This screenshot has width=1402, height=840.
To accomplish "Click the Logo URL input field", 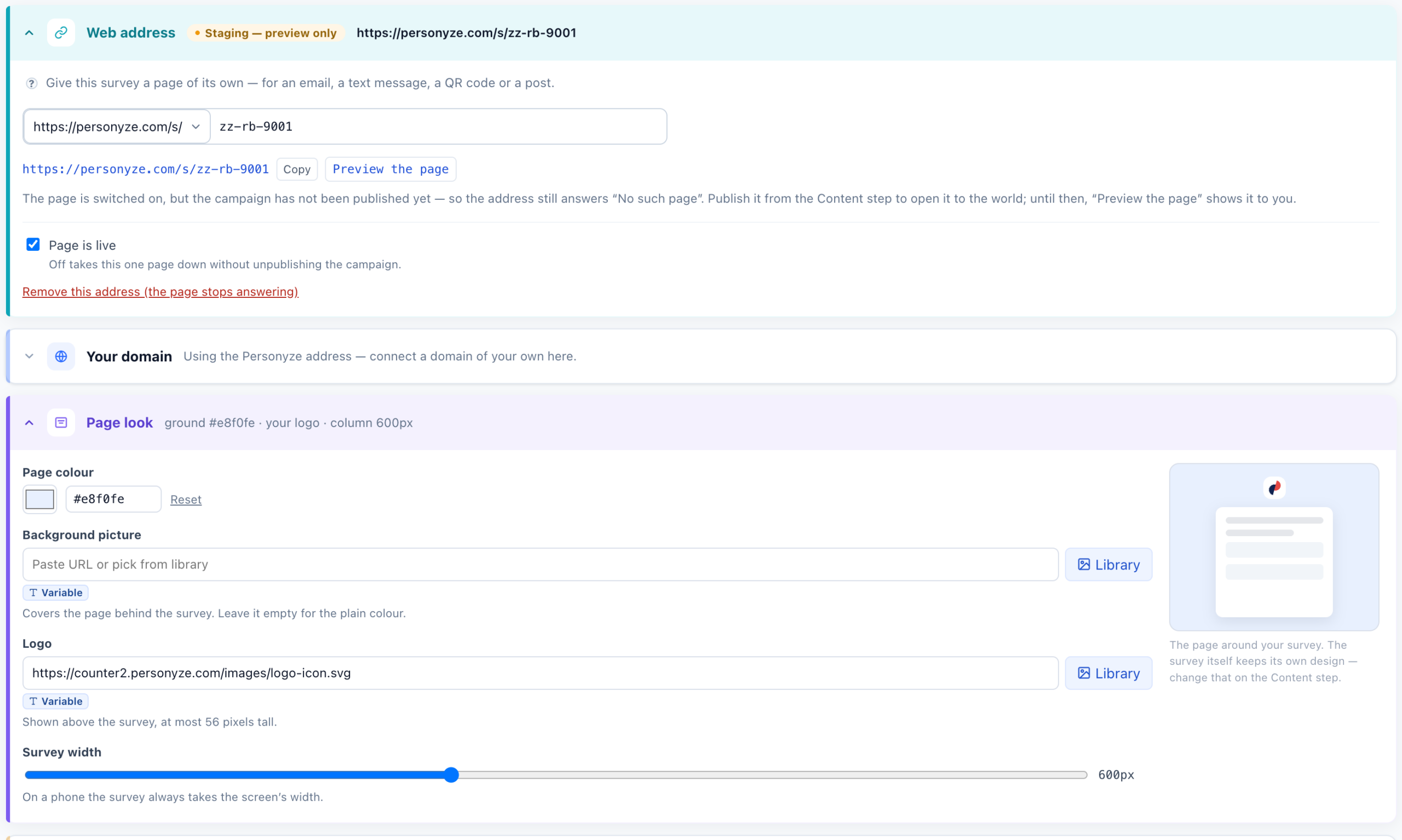I will coord(540,673).
